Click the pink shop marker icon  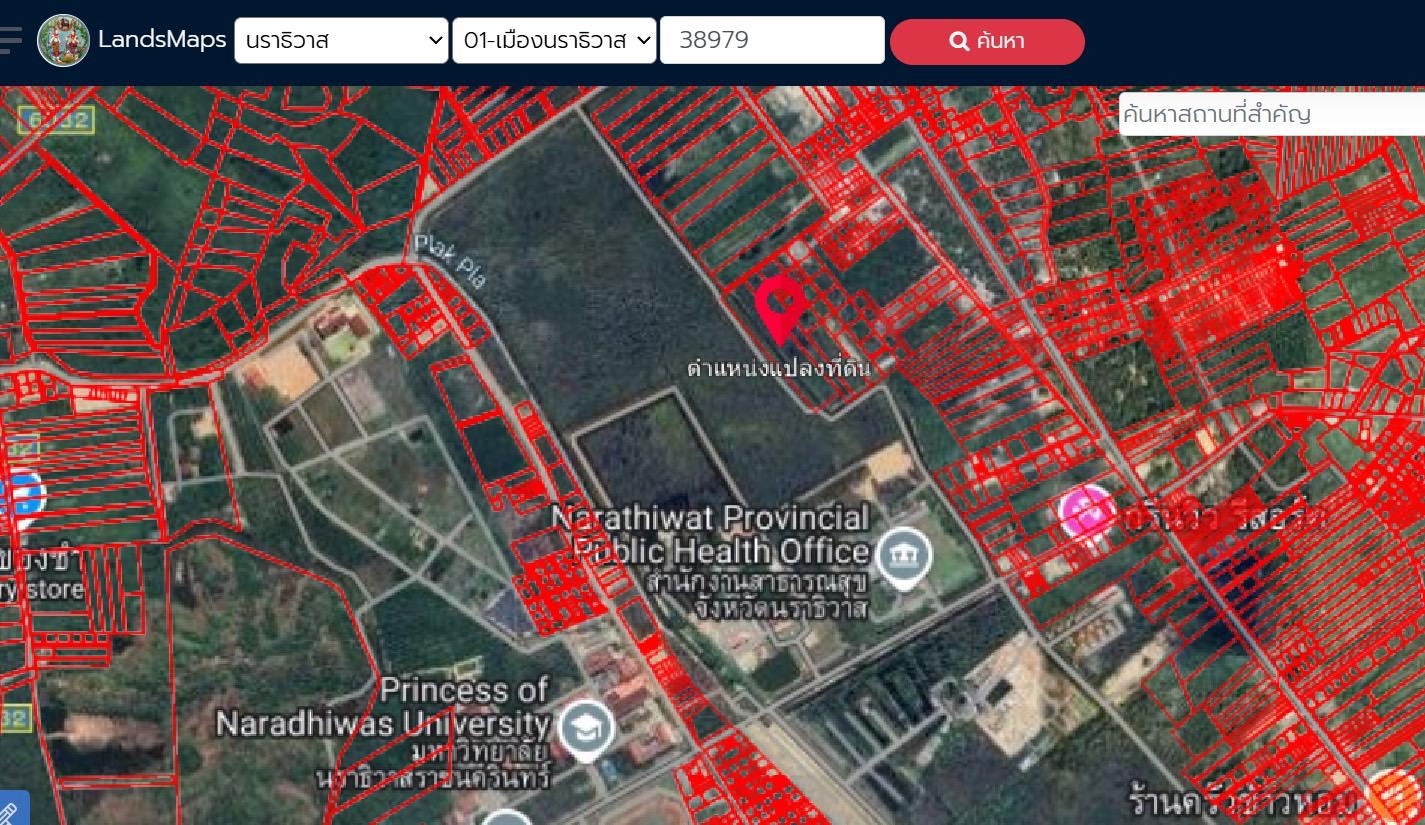click(1087, 514)
